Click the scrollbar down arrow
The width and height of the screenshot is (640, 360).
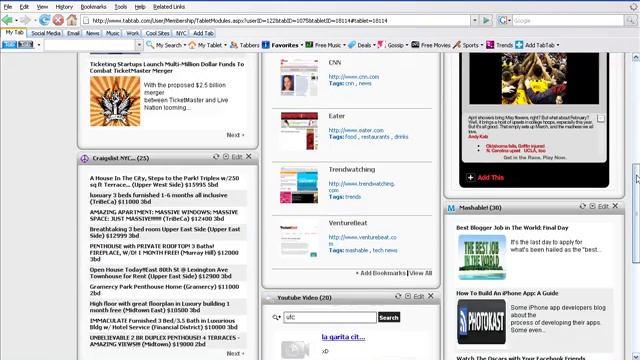click(636, 356)
